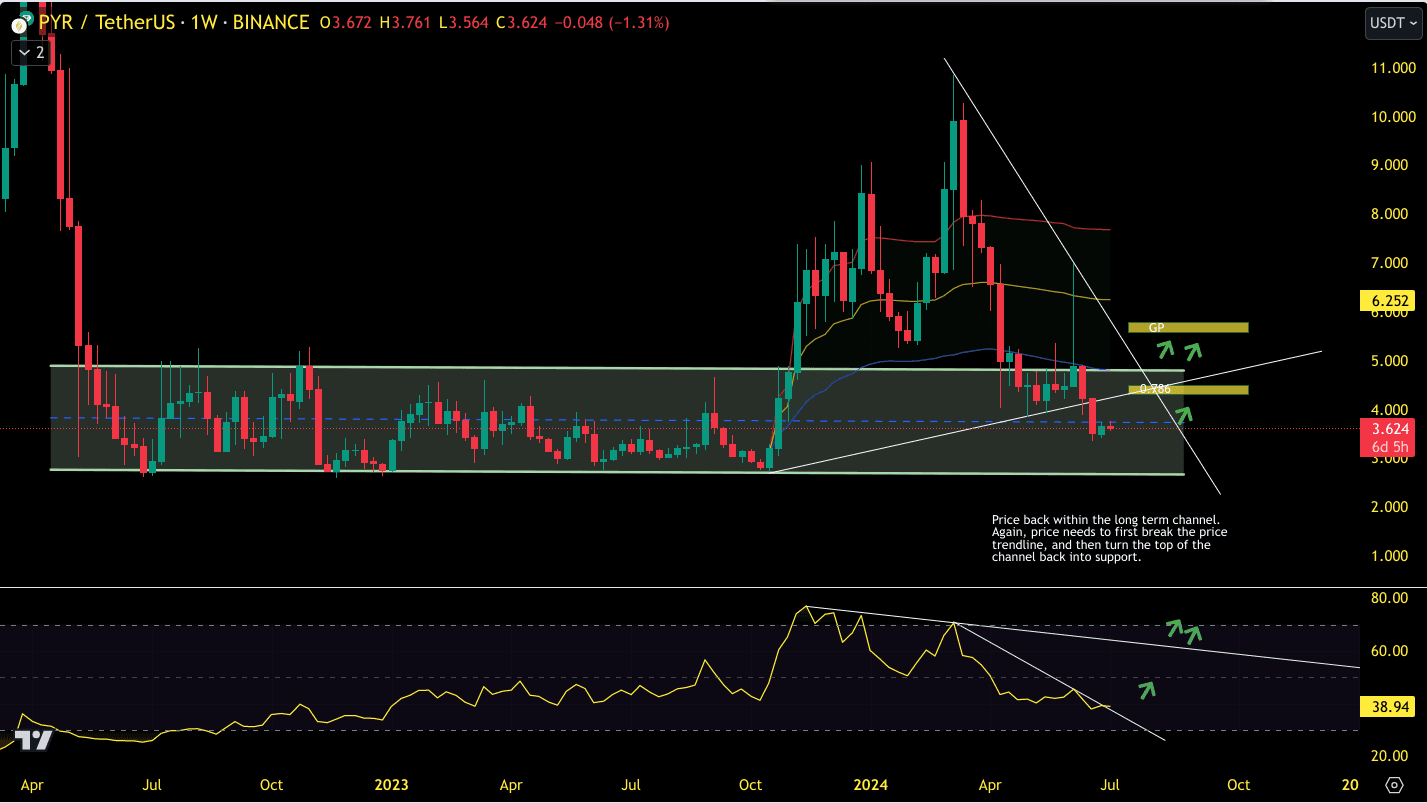
Task: Click the 10.000 price axis label
Action: click(x=1391, y=117)
